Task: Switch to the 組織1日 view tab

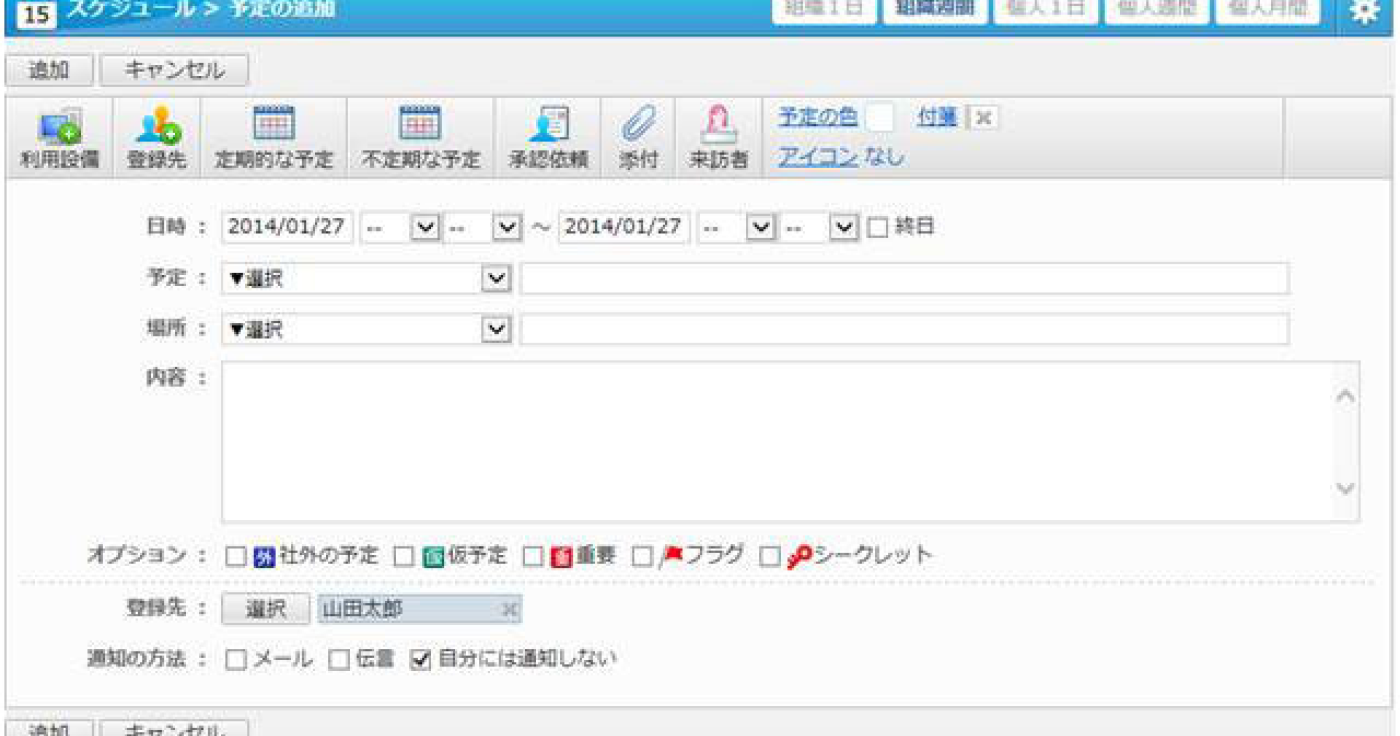Action: 825,11
